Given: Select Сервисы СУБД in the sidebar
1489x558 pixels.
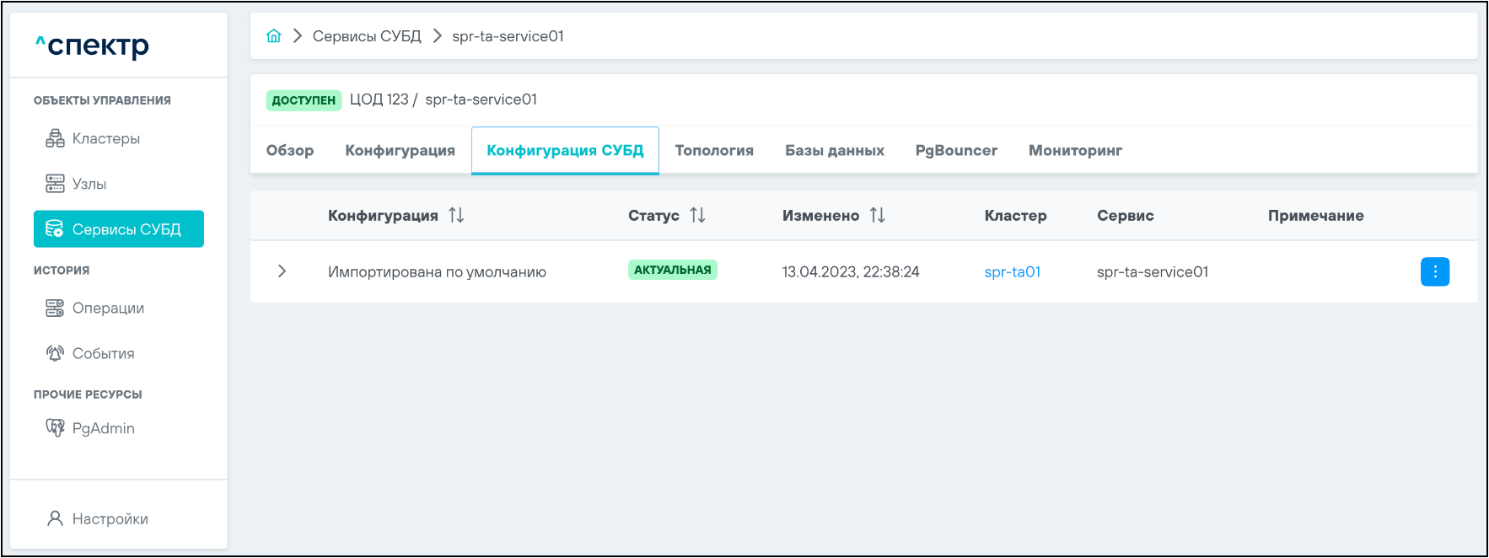Looking at the screenshot, I should coord(118,229).
